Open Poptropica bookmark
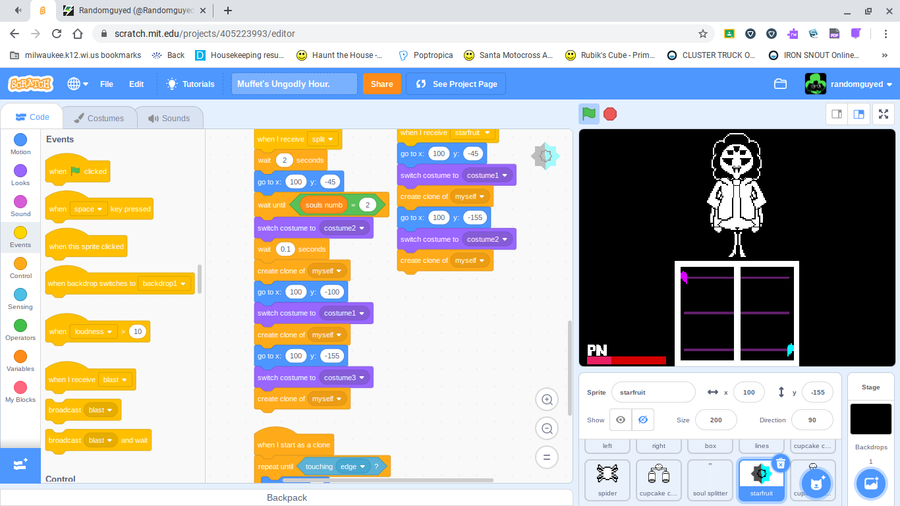The image size is (900, 506). point(425,55)
